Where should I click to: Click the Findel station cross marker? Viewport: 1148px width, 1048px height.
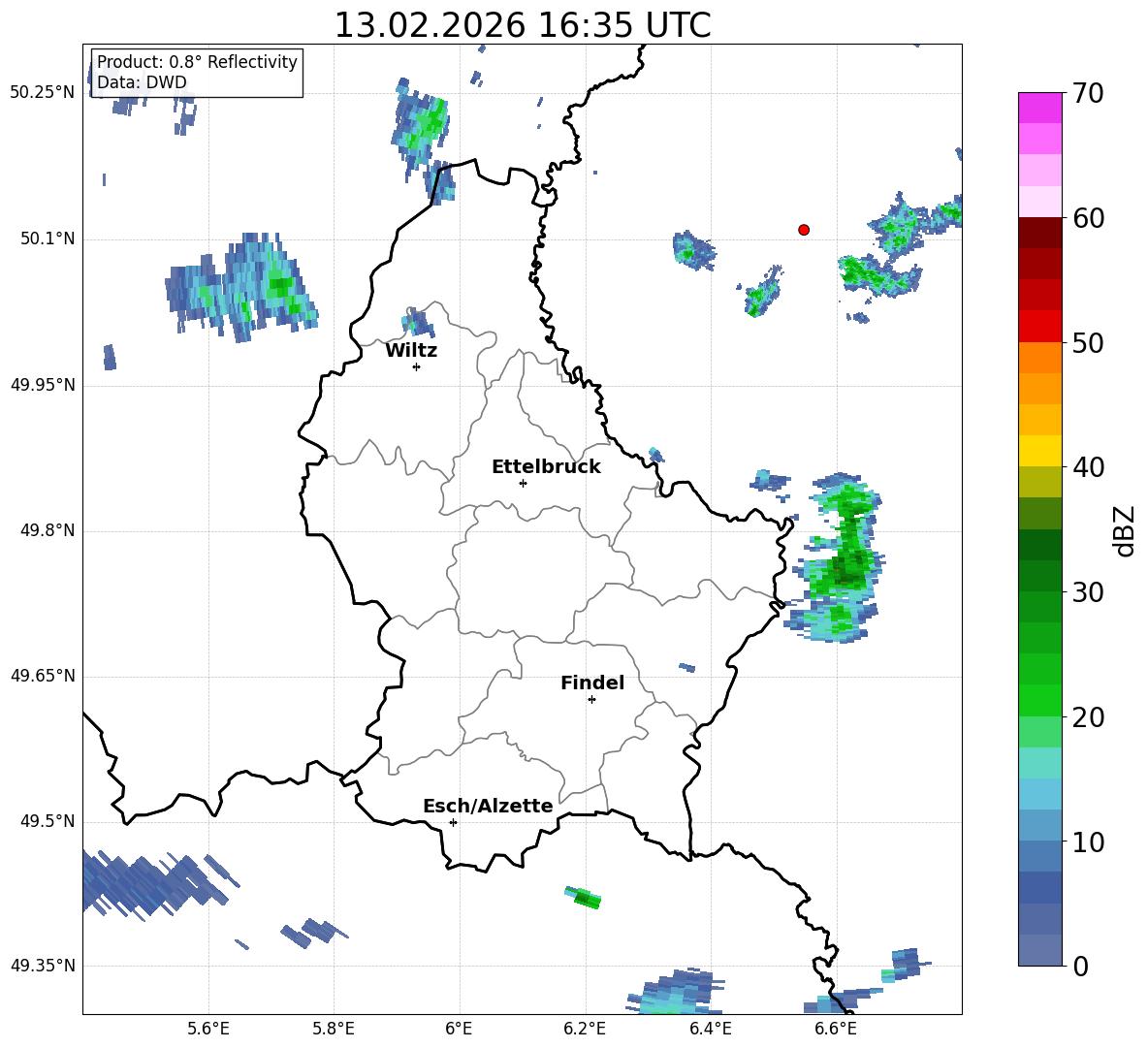pyautogui.click(x=591, y=700)
